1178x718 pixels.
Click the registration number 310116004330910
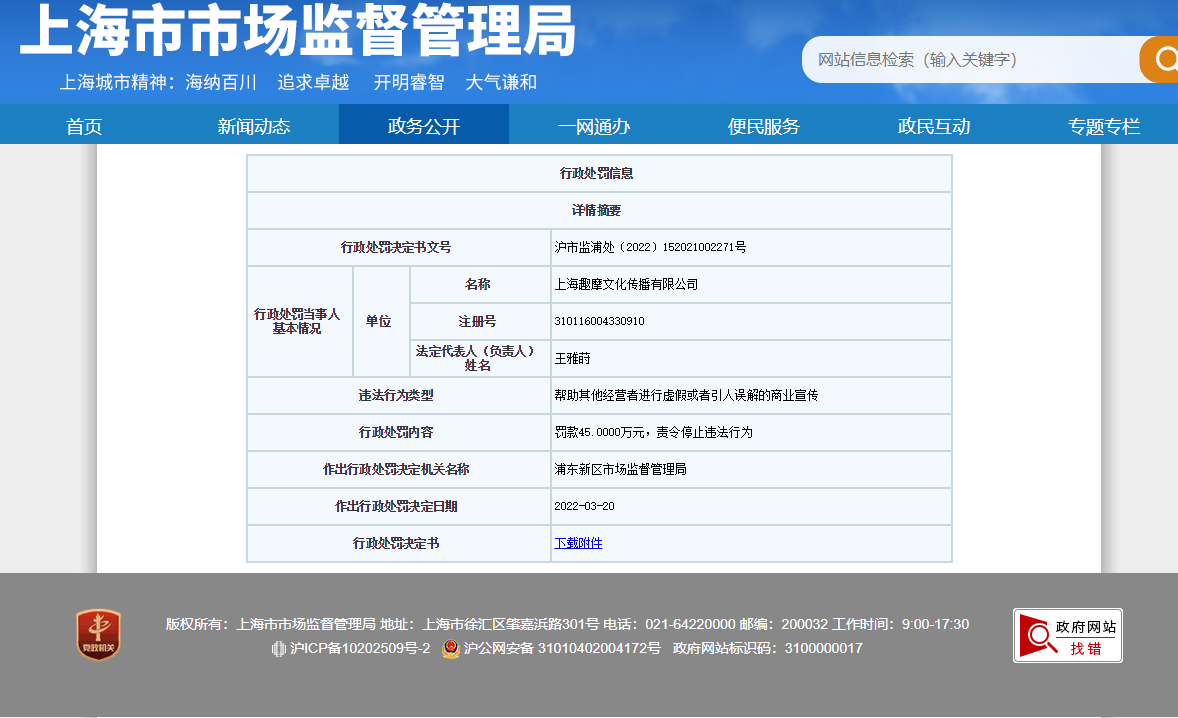pyautogui.click(x=599, y=321)
